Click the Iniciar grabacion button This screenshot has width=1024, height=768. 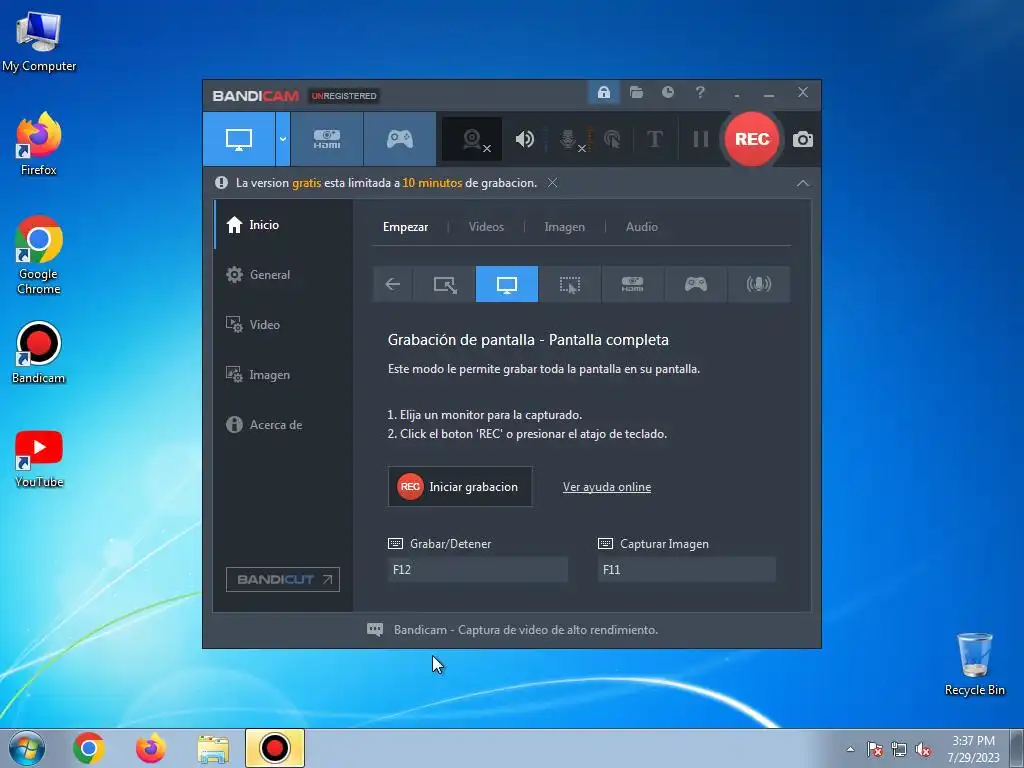[460, 487]
